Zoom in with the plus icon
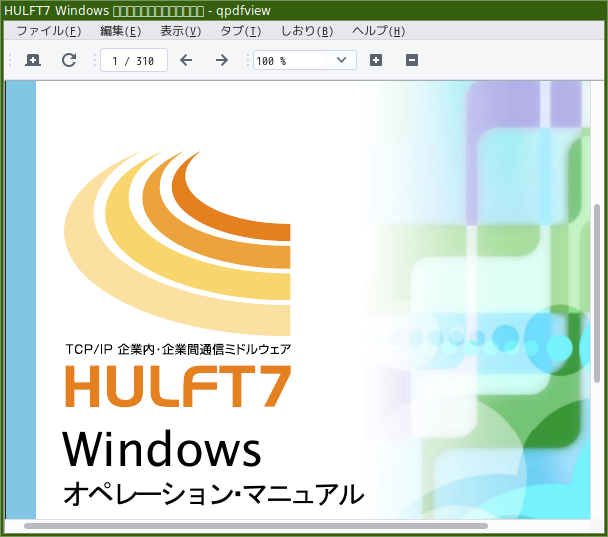The height and width of the screenshot is (537, 608). click(376, 60)
